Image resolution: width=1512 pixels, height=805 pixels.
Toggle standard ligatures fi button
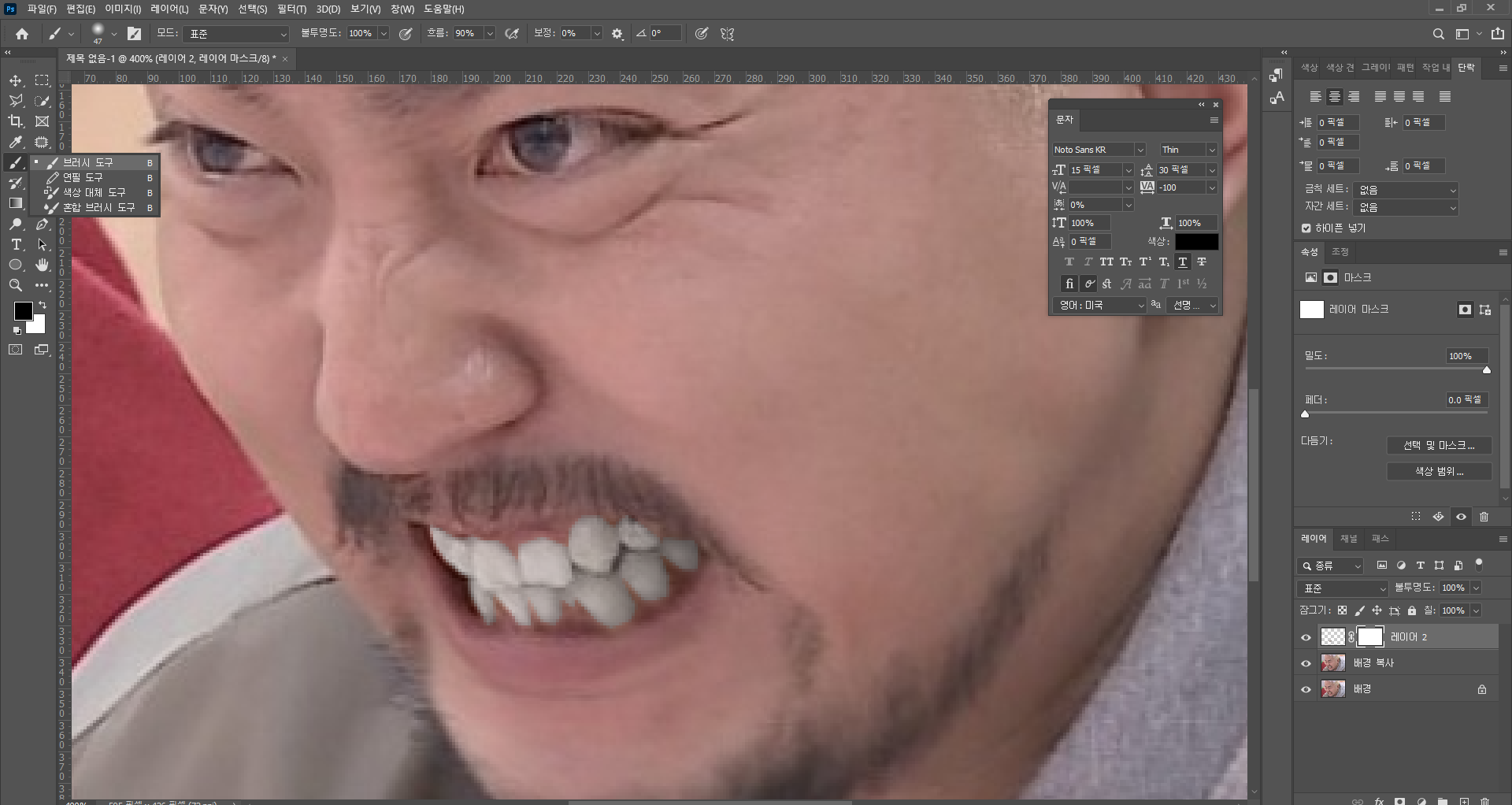tap(1069, 284)
